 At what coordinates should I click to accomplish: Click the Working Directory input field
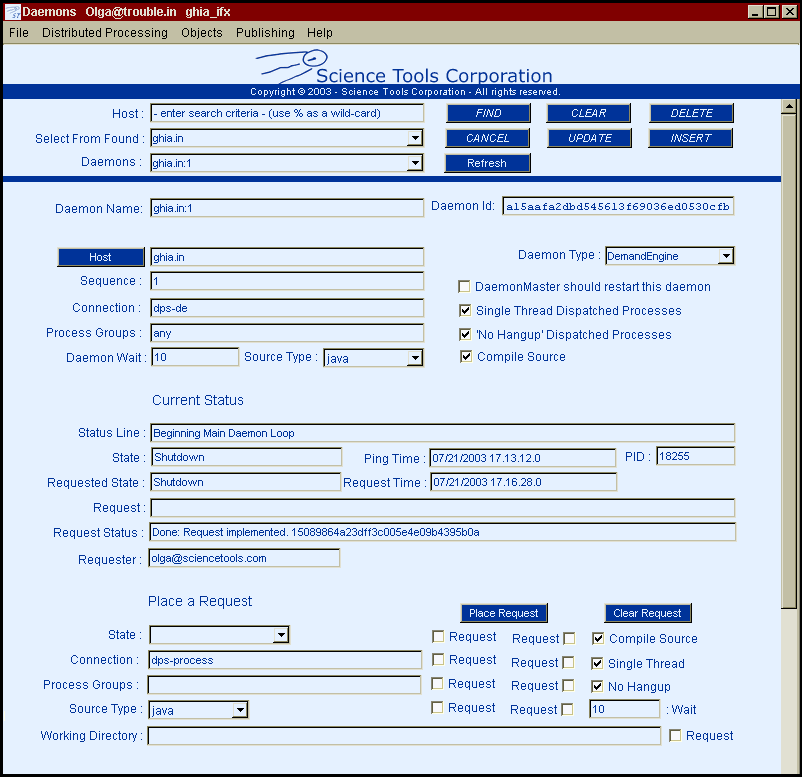point(404,736)
